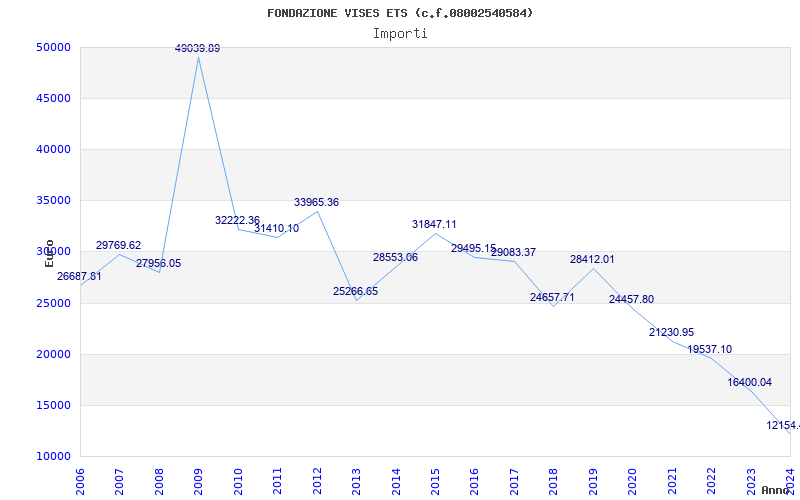Click y-axis tick 40000
Viewport: 800px width, 500px height.
[x=53, y=149]
